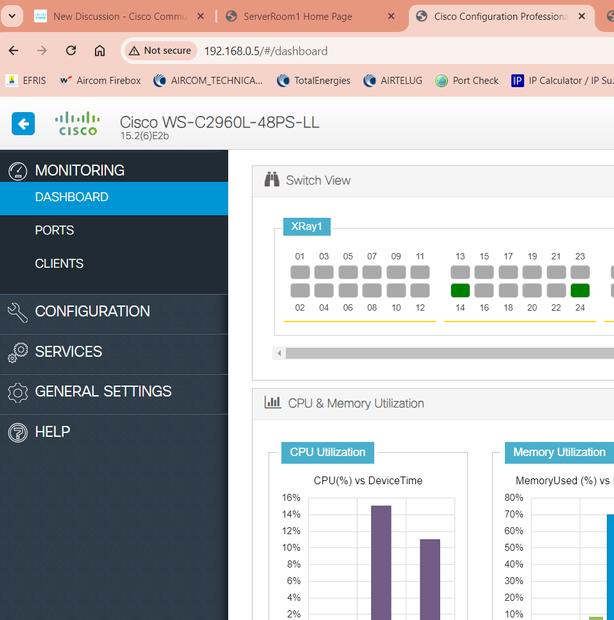Select DASHBOARD in sidebar
This screenshot has height=620, width=614.
[114, 198]
